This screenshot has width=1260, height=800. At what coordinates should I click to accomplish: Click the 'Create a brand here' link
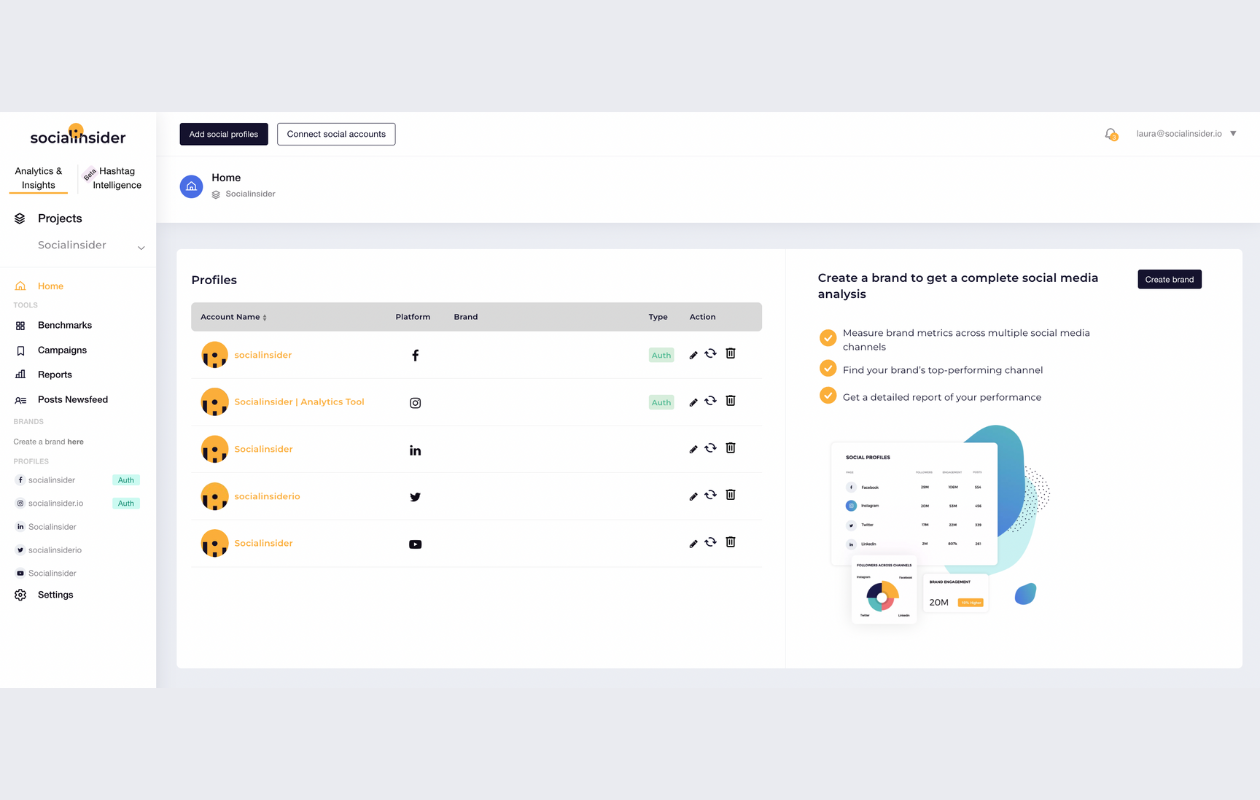48,441
